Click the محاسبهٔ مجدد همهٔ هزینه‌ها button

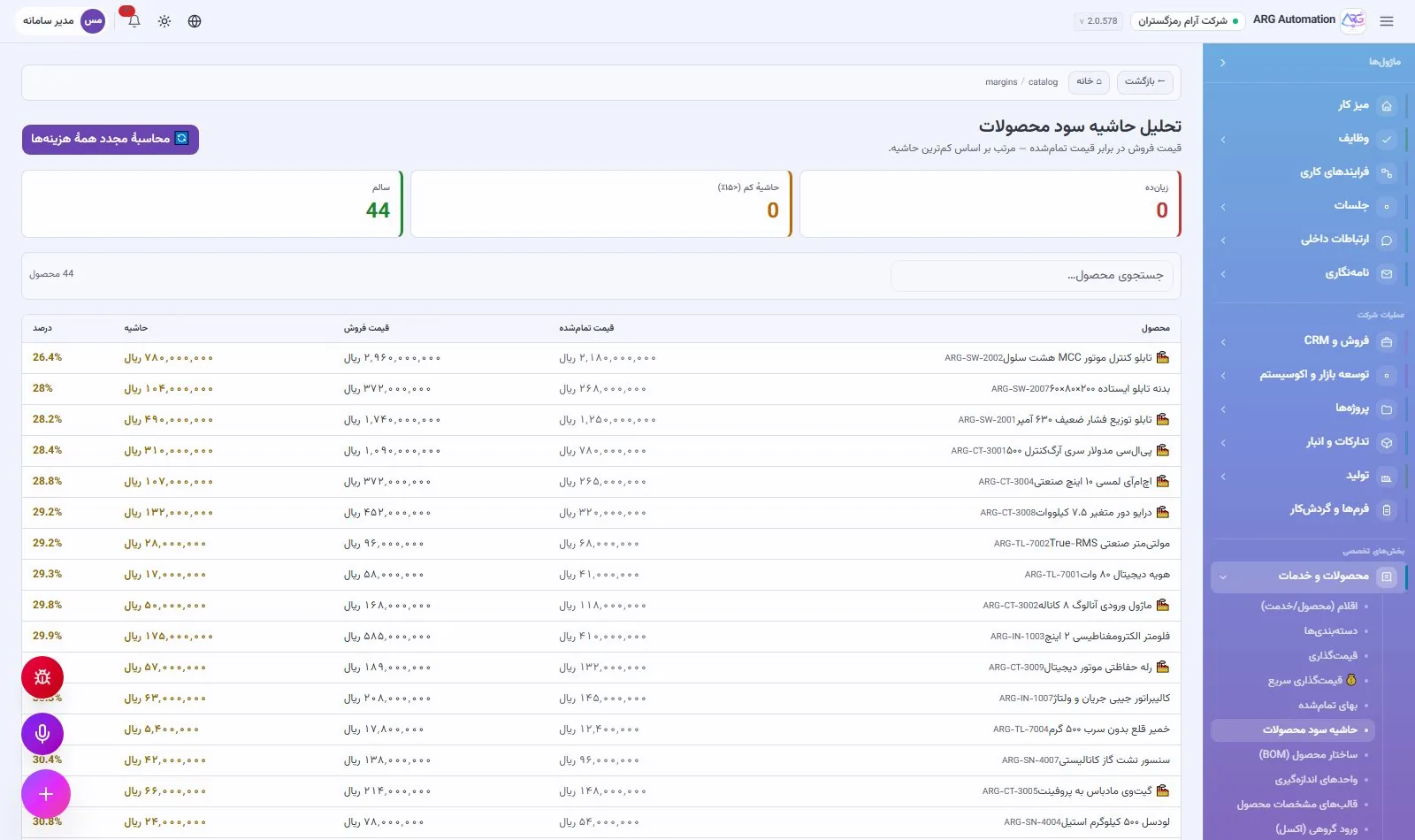[111, 139]
